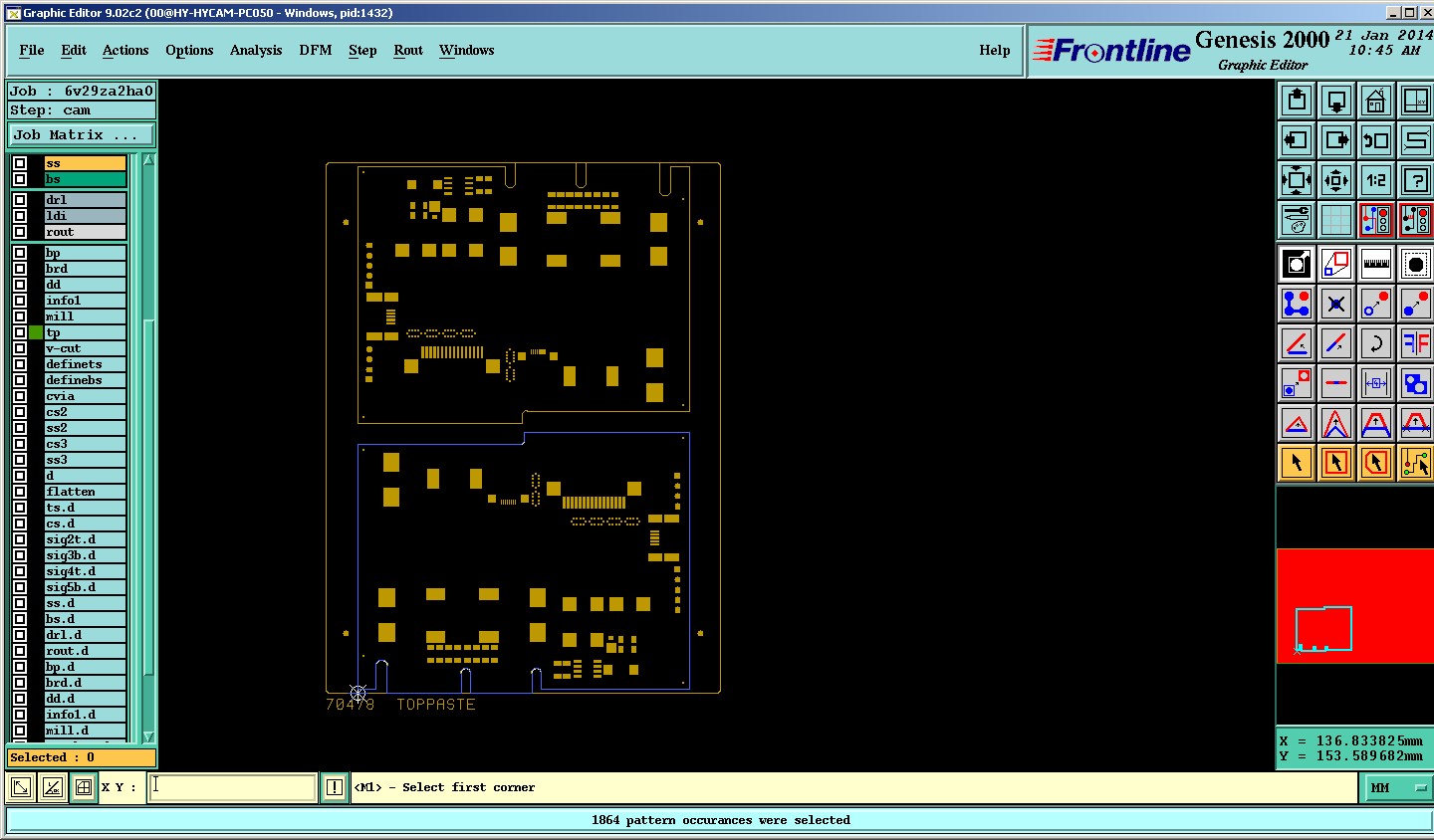Screen dimensions: 1434x840
Task: Click the pan right arrow icon
Action: (x=1336, y=140)
